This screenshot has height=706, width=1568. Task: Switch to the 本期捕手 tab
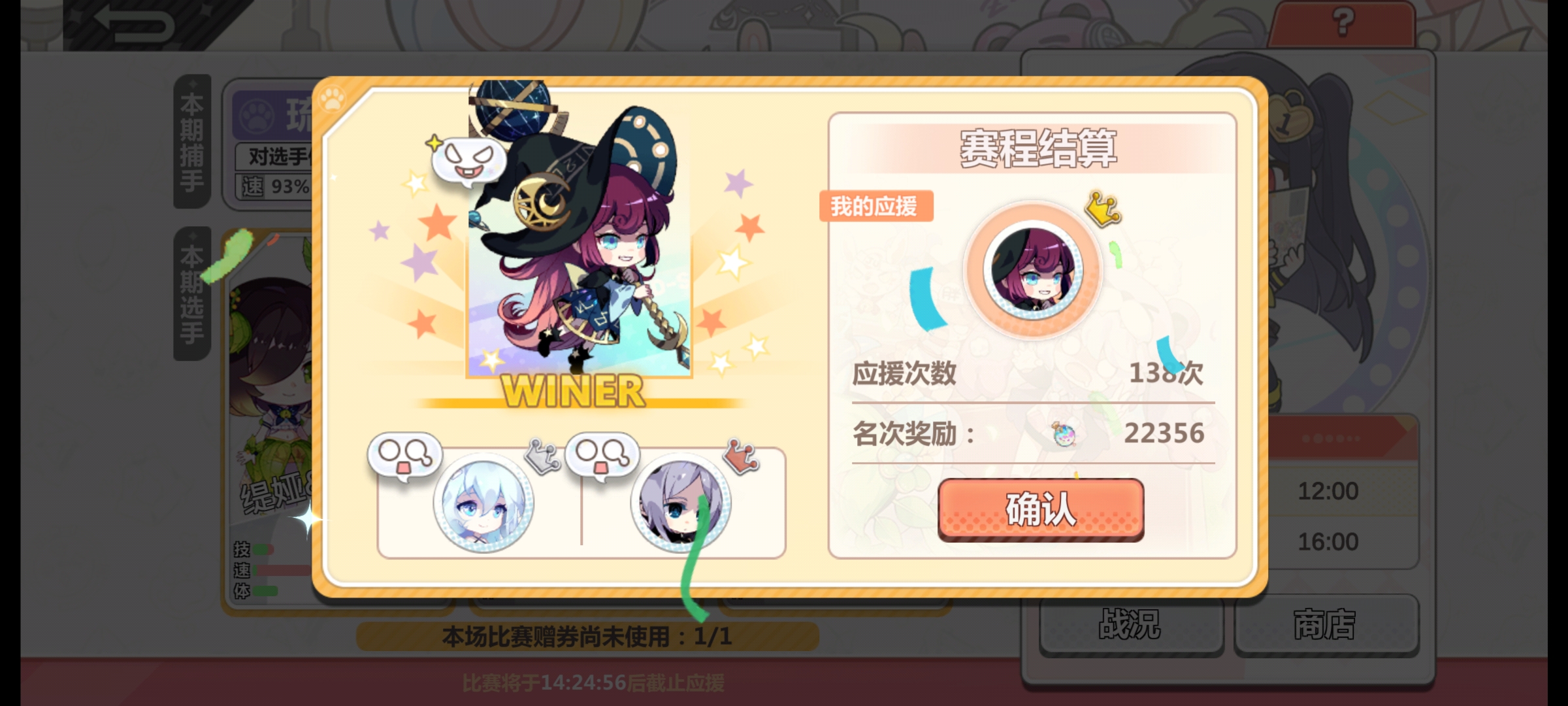point(192,141)
